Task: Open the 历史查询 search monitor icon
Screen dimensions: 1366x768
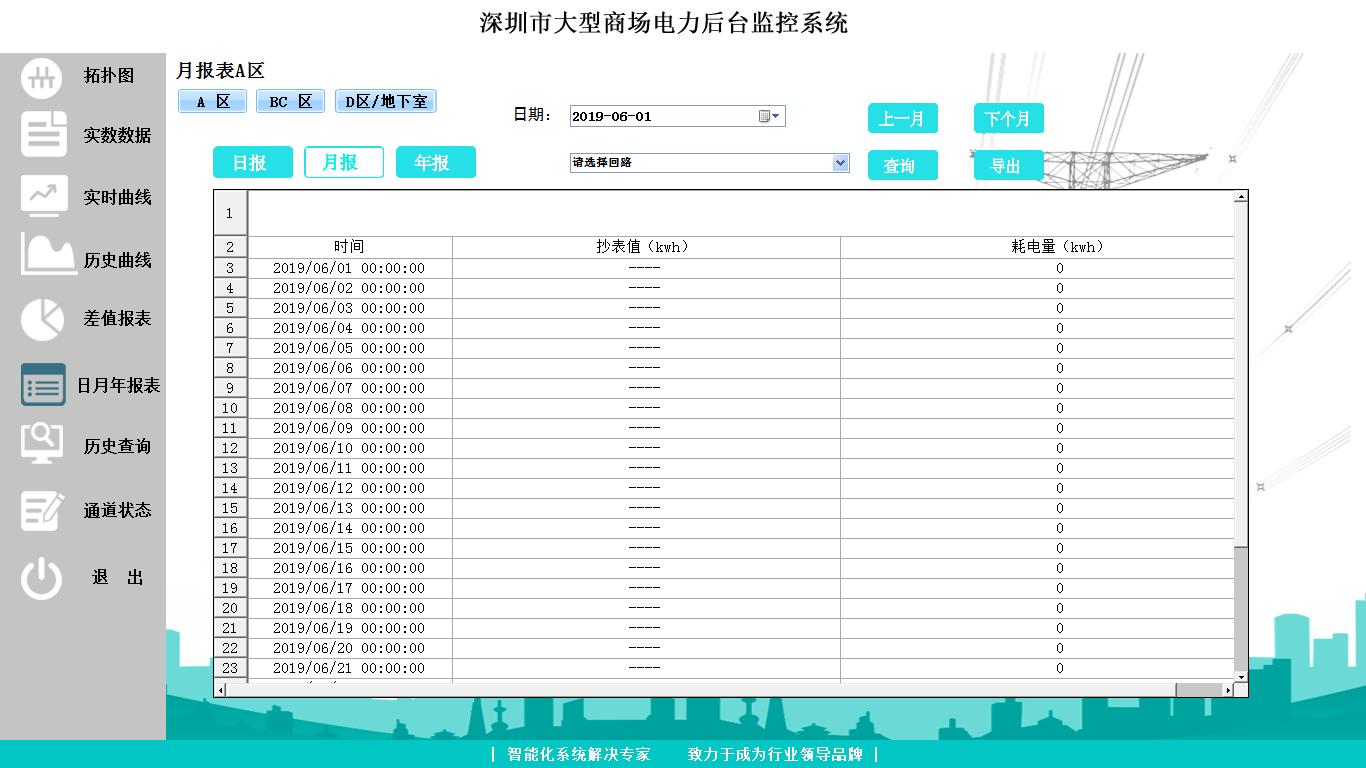Action: [42, 444]
